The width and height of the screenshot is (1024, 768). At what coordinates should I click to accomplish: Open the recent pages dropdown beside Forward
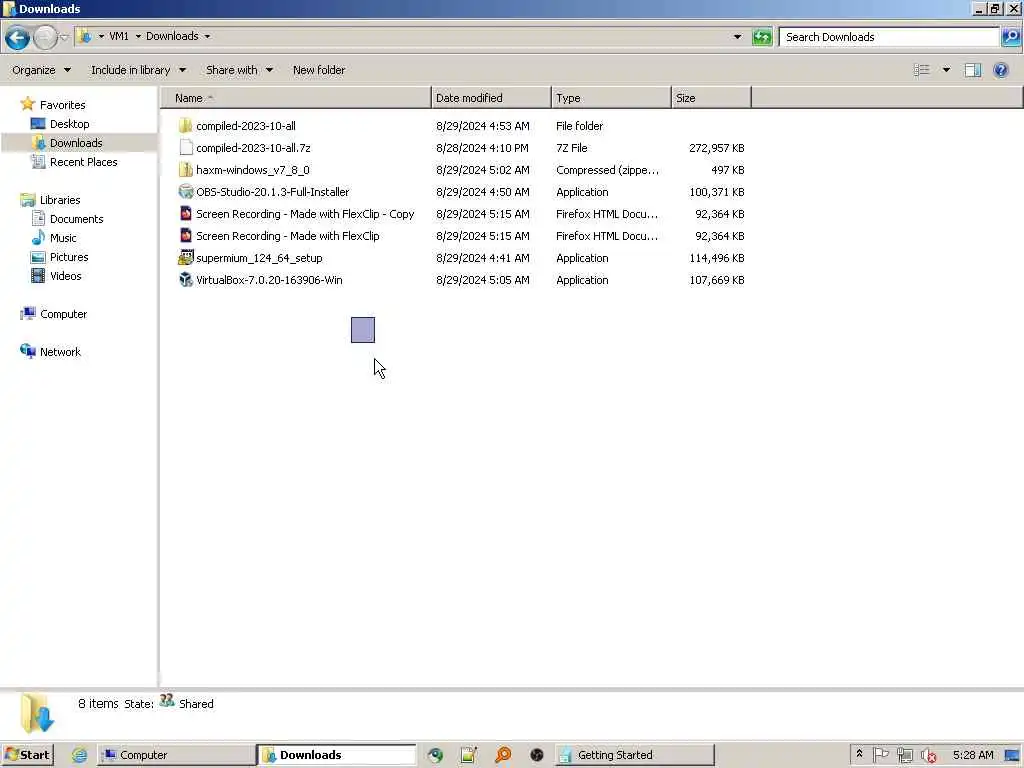tap(64, 37)
